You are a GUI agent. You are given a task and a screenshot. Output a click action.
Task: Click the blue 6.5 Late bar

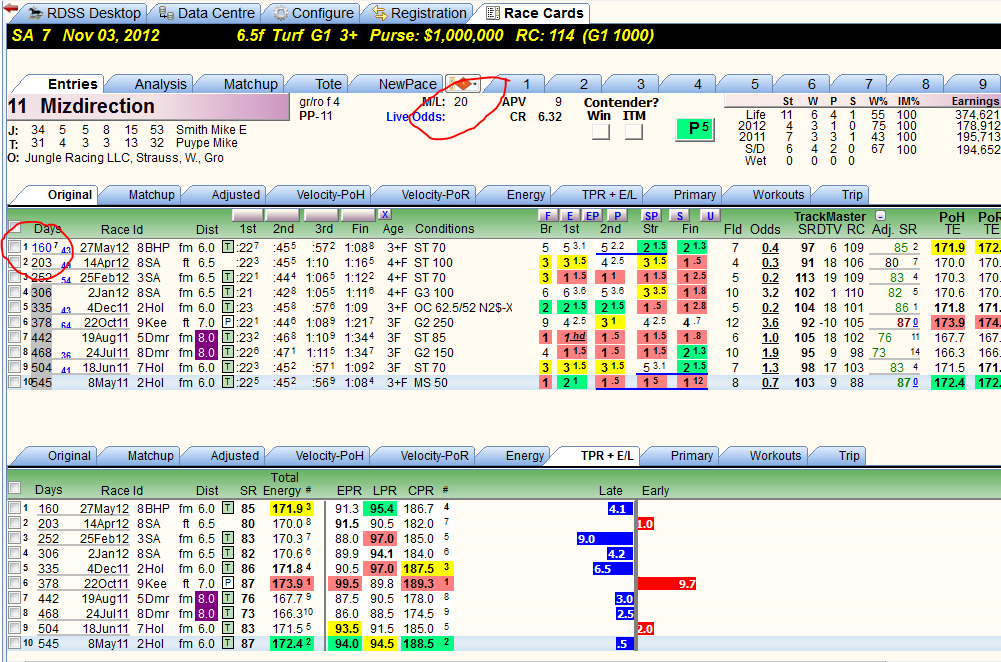pyautogui.click(x=612, y=569)
